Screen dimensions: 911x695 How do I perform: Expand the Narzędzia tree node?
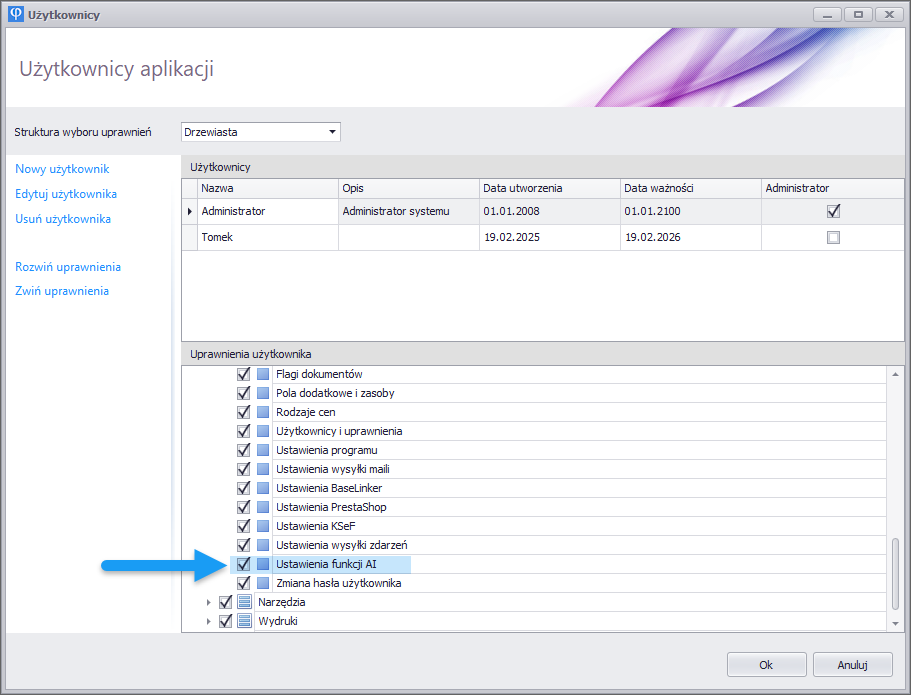(x=209, y=602)
